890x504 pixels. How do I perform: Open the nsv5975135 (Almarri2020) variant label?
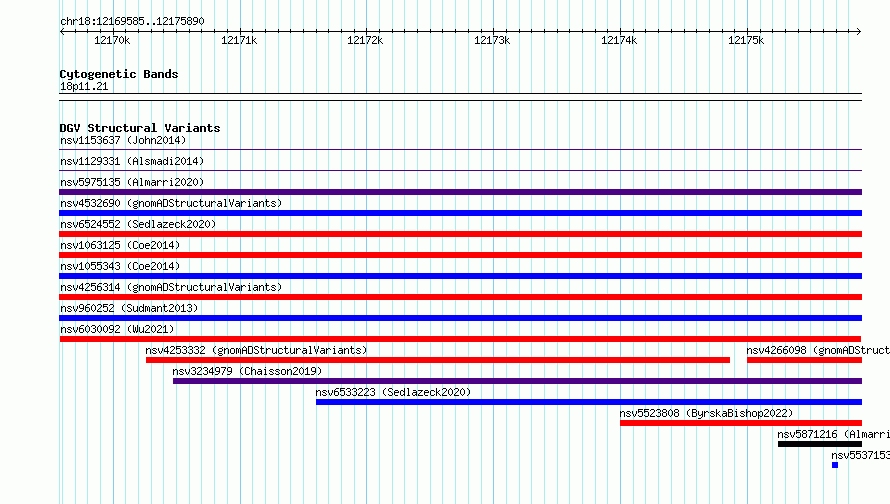[x=132, y=182]
